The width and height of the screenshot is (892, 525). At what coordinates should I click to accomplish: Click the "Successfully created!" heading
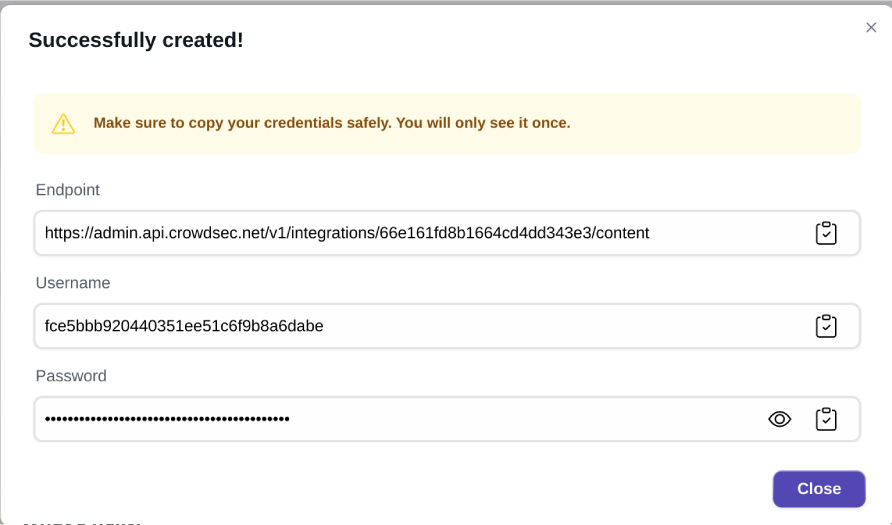pyautogui.click(x=136, y=40)
